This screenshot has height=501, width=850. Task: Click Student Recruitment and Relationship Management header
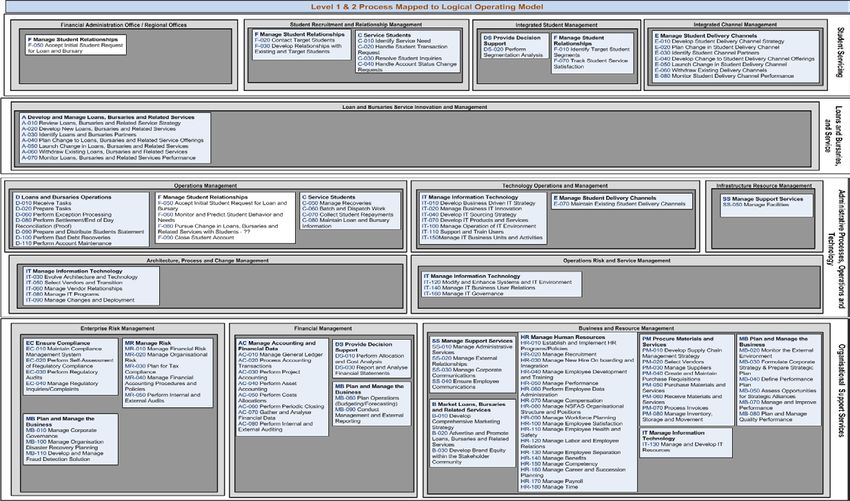coord(356,24)
